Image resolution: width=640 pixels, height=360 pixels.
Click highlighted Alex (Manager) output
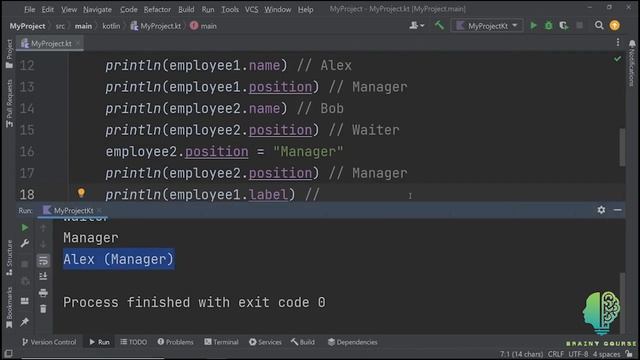click(119, 259)
